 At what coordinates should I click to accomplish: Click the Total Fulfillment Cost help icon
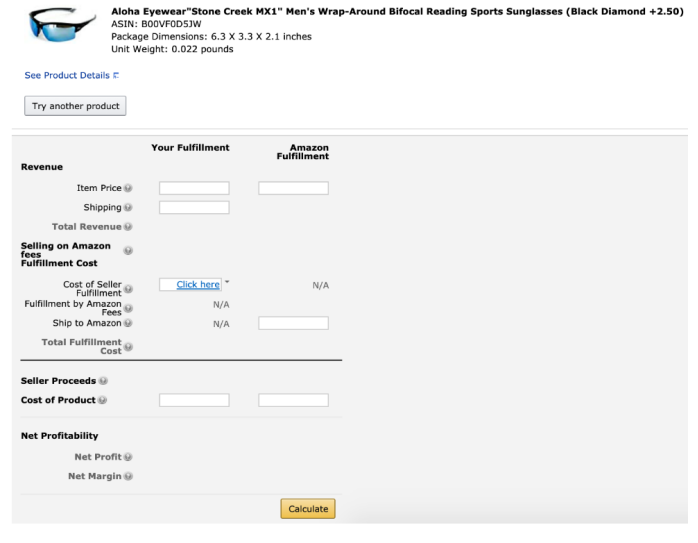[x=128, y=347]
